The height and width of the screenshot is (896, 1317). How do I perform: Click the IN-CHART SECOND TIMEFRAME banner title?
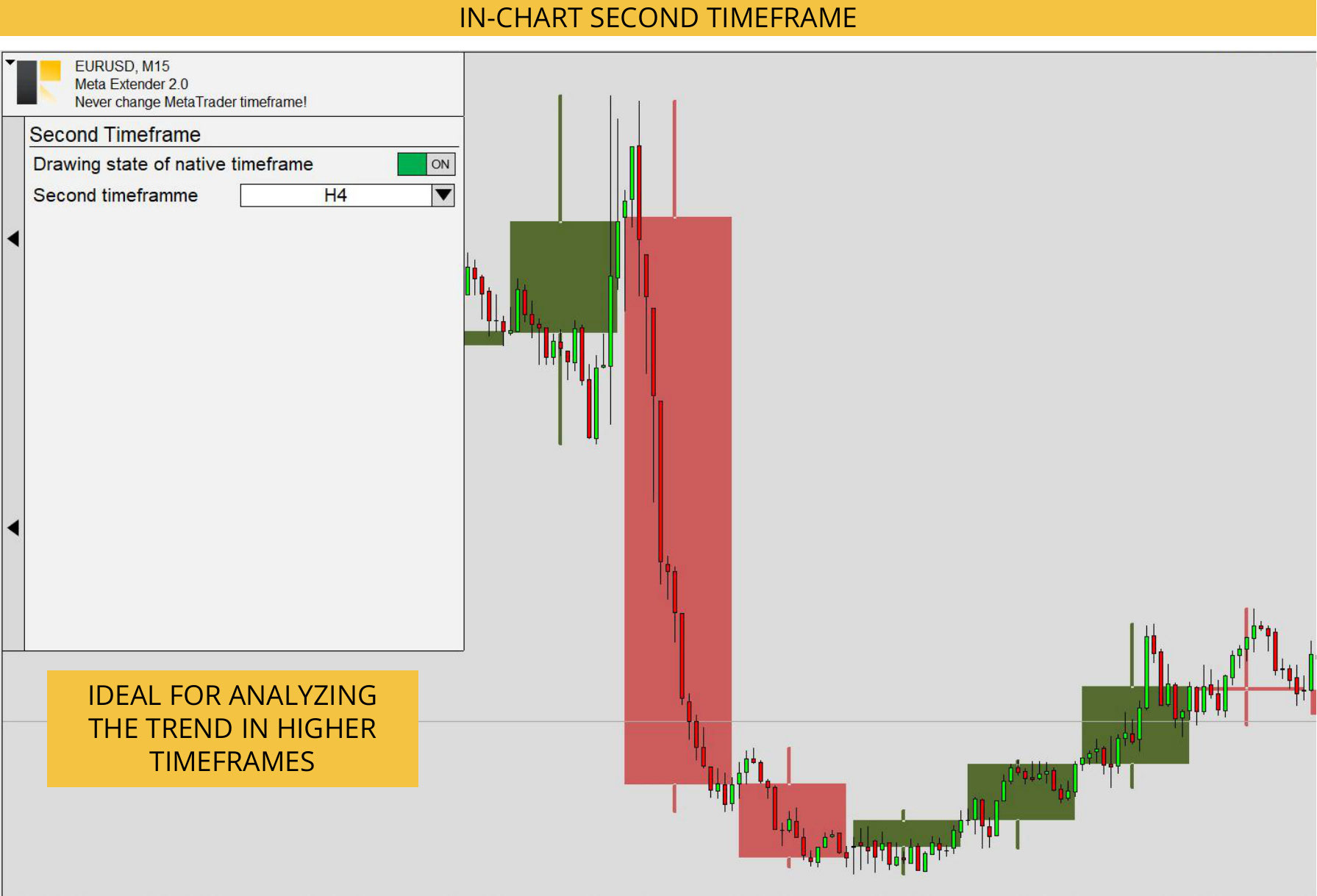(657, 18)
